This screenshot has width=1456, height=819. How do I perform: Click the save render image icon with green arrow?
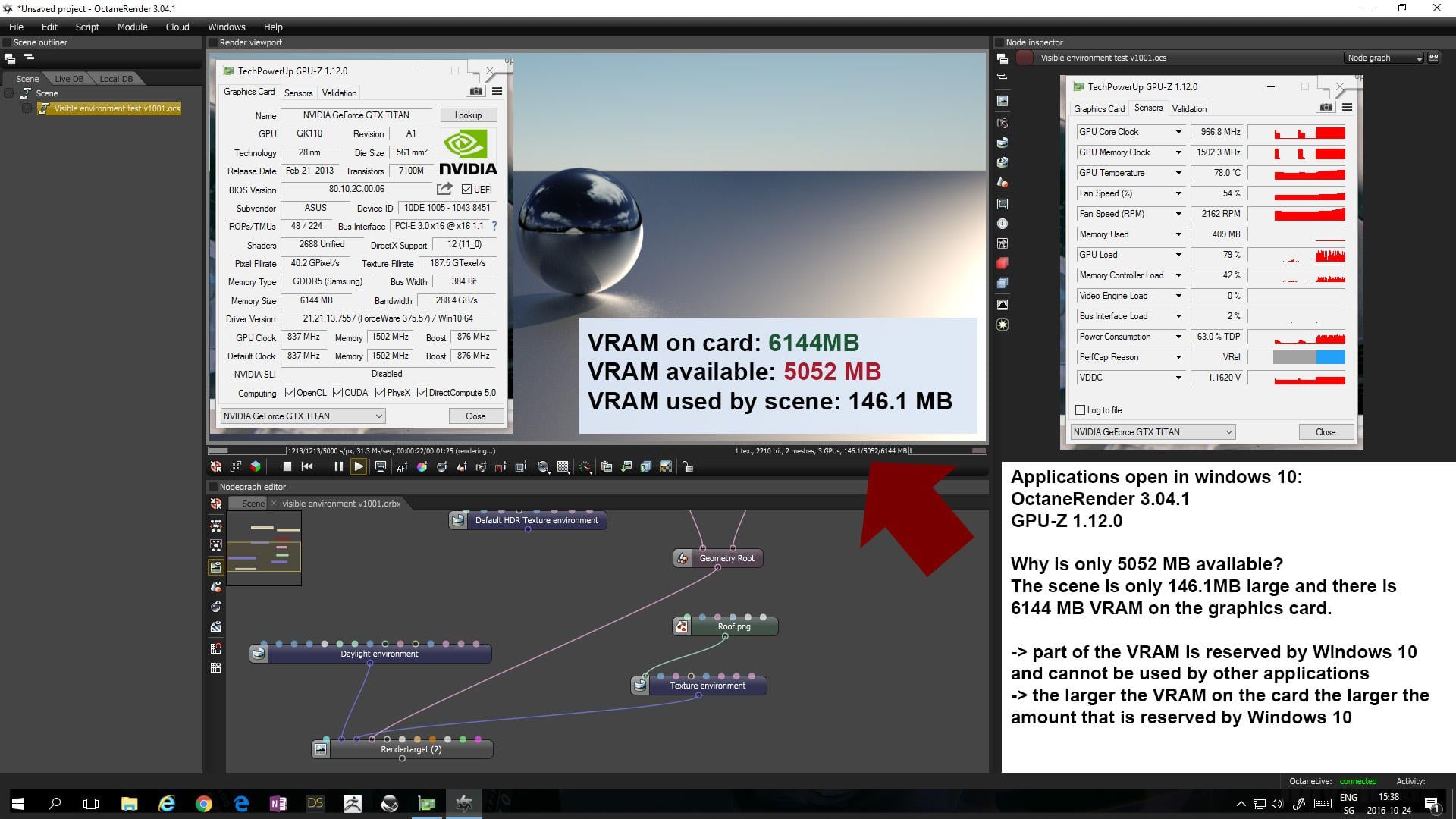[626, 467]
